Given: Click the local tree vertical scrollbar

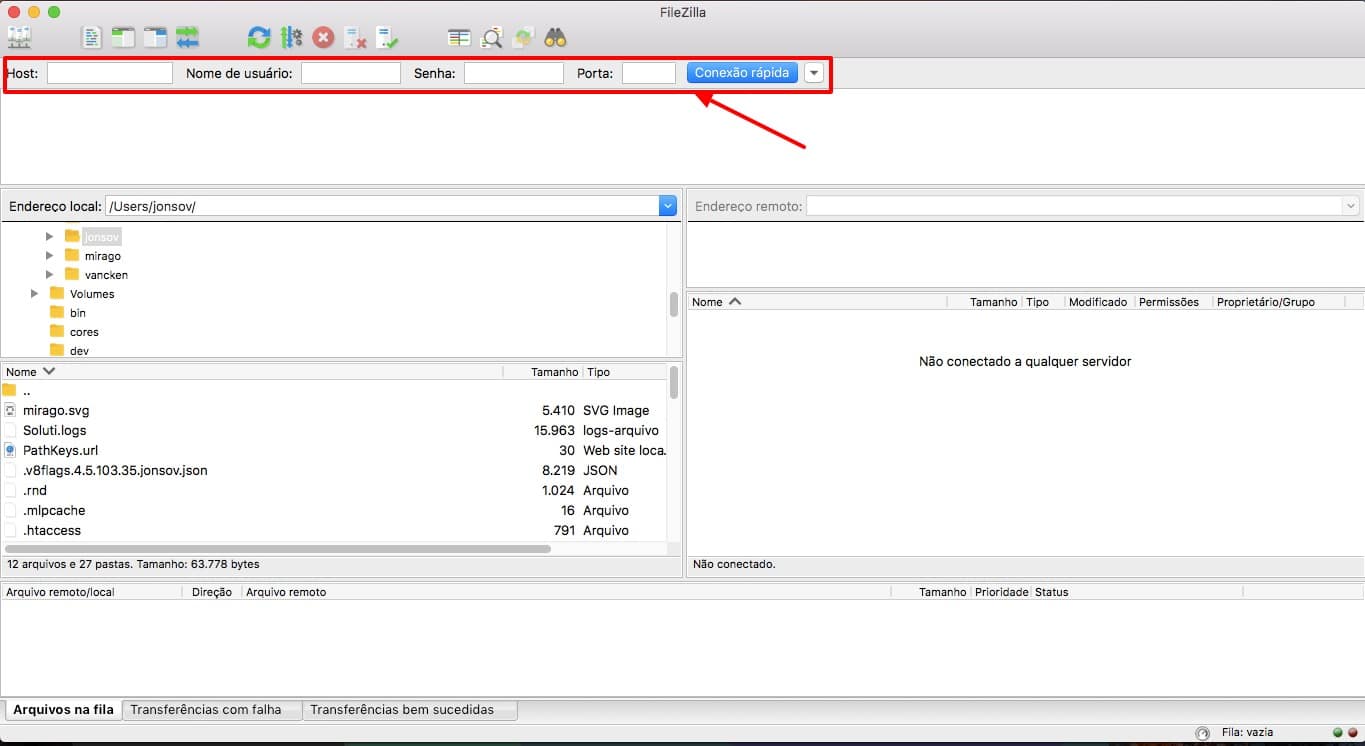Looking at the screenshot, I should pos(674,304).
